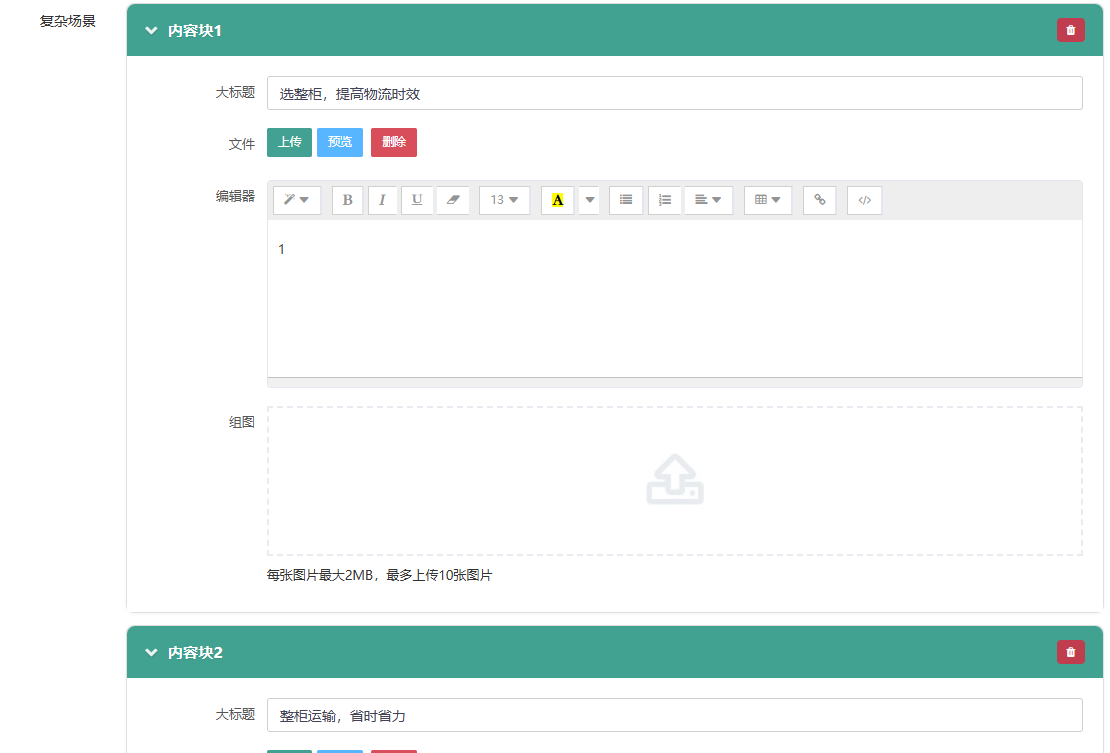Collapse the 内容块1 panel header chevron
The image size is (1110, 753).
(151, 31)
